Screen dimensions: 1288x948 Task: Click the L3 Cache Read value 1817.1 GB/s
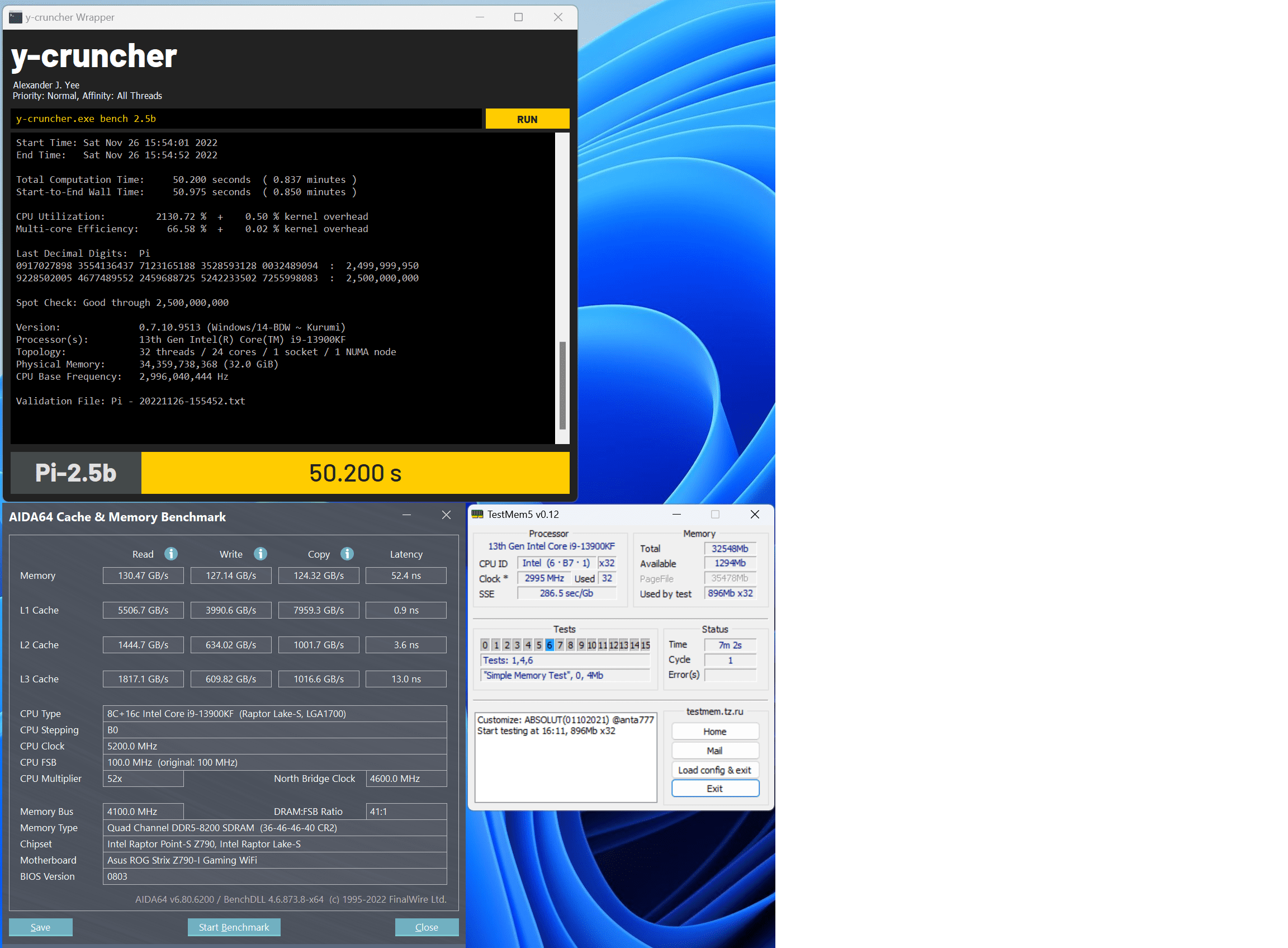click(143, 679)
